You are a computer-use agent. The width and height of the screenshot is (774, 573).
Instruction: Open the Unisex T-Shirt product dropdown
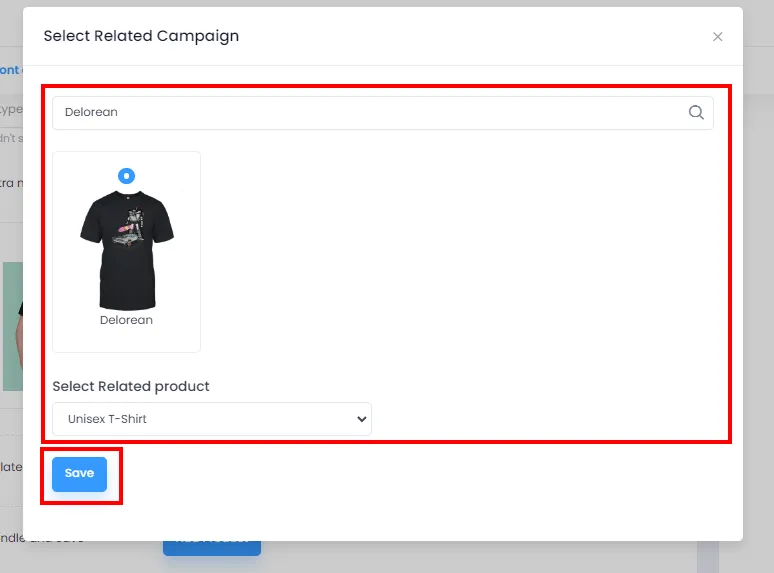(212, 419)
